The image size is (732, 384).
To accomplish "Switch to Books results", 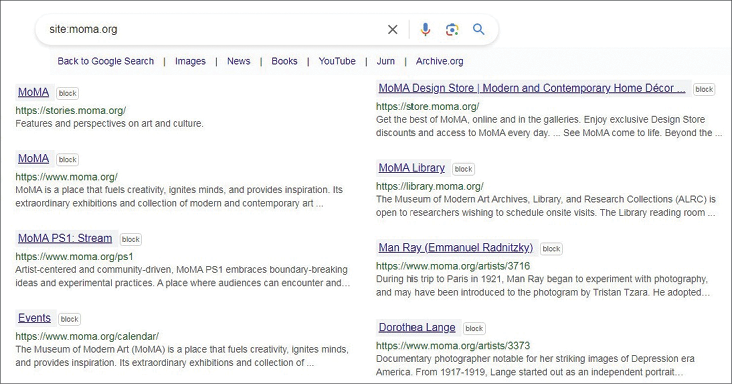I will pyautogui.click(x=284, y=61).
